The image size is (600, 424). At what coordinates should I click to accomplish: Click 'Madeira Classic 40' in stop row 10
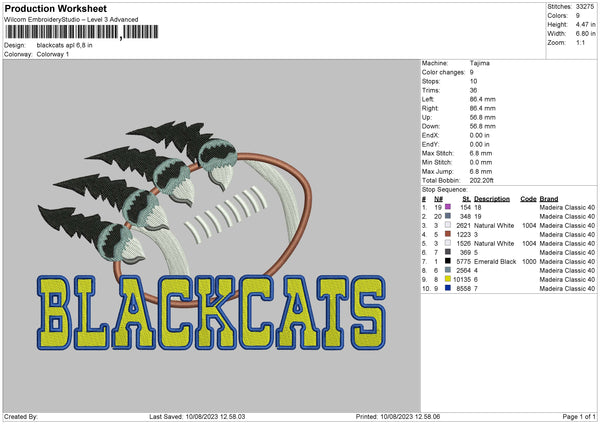(x=567, y=289)
